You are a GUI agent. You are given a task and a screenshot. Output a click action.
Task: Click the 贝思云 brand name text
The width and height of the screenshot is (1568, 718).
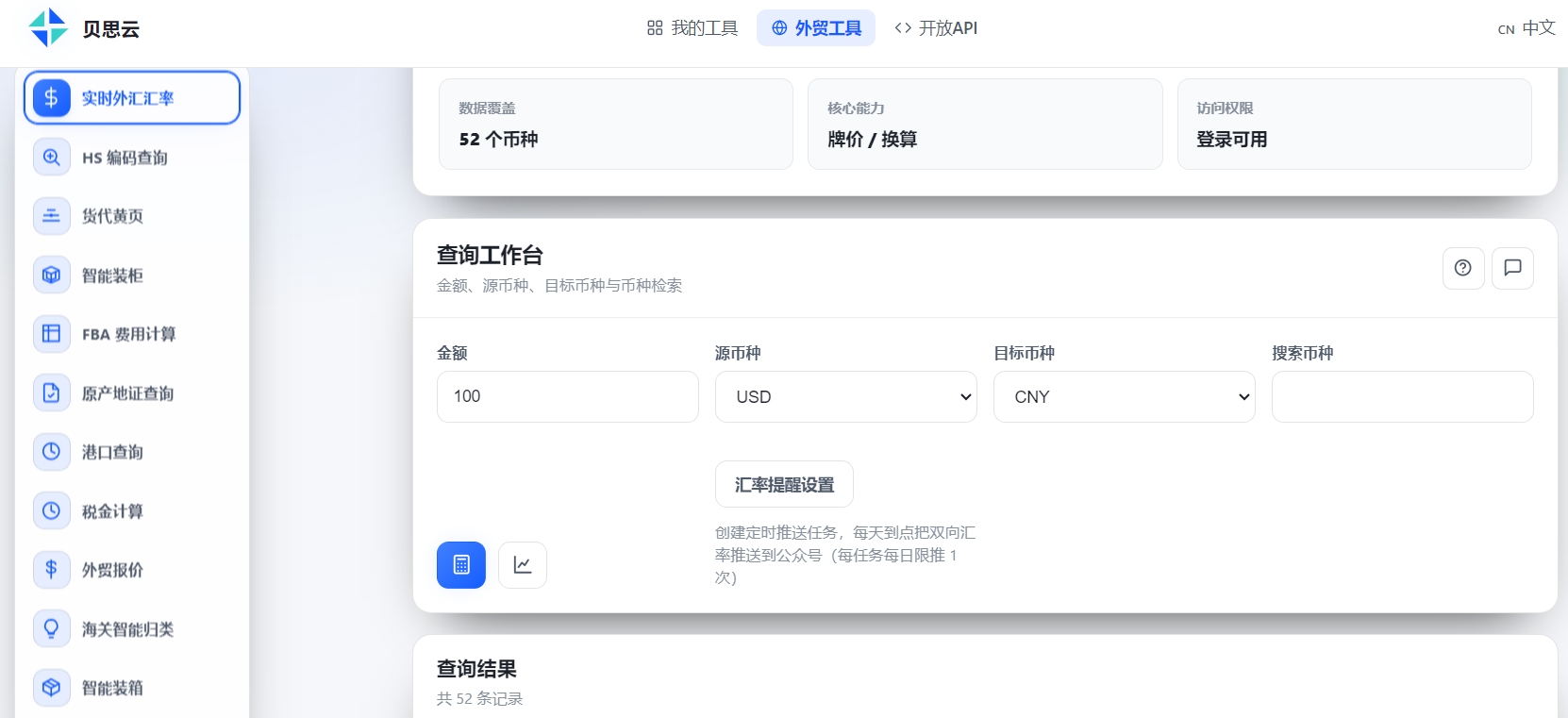[111, 29]
